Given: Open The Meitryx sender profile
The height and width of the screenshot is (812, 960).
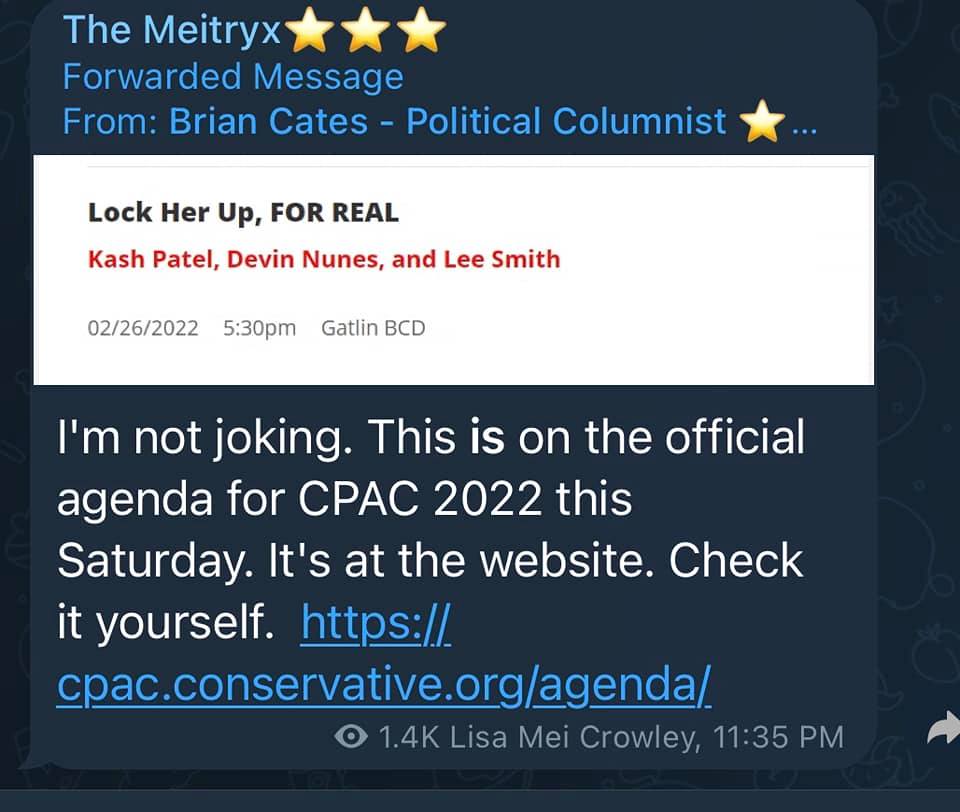Looking at the screenshot, I should coord(173,31).
